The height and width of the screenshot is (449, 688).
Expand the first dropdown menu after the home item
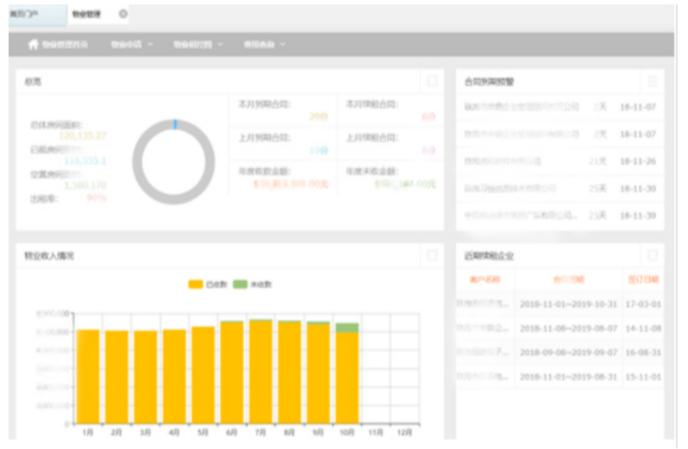click(132, 44)
